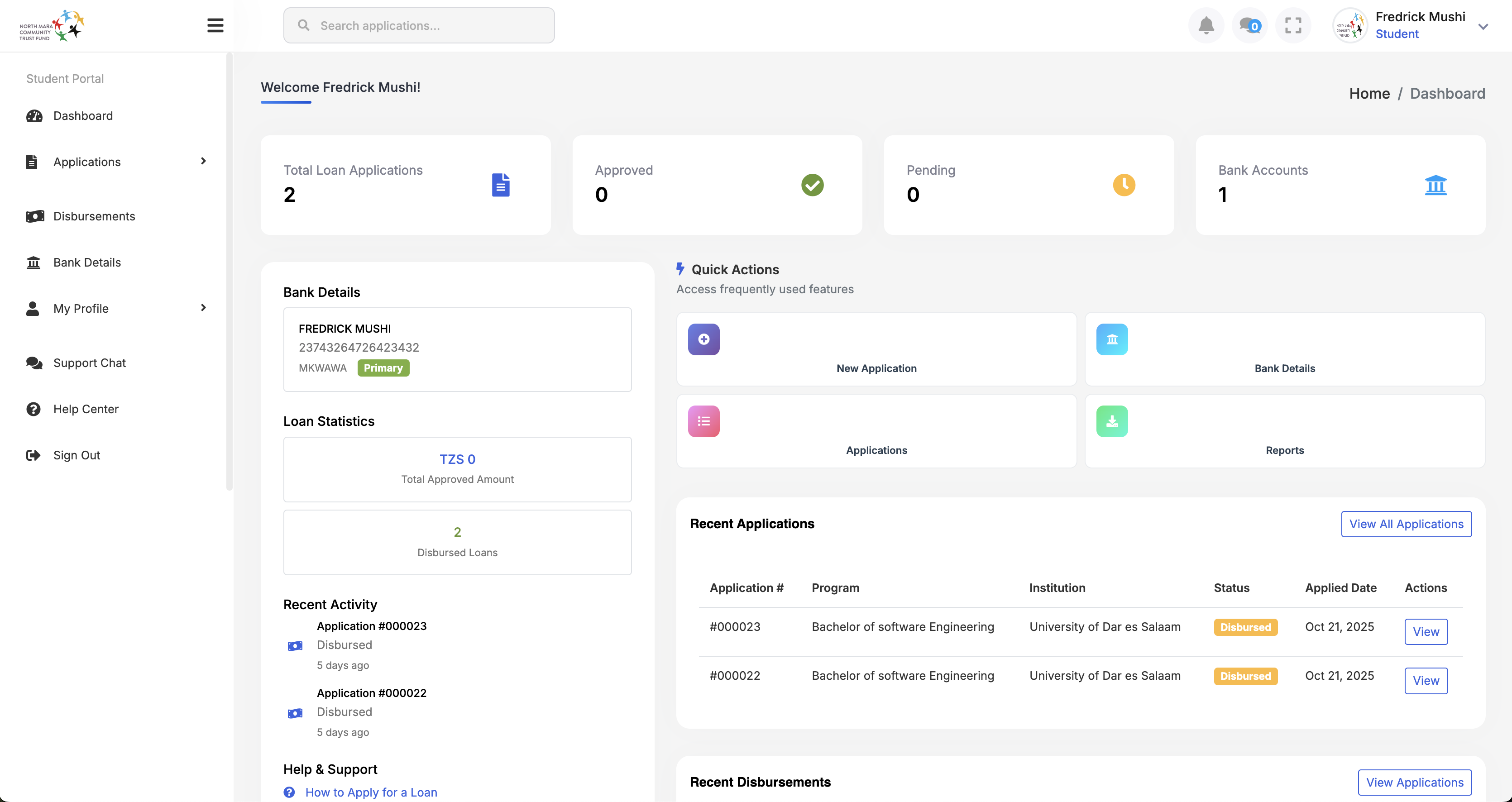Click the purple New Application plus icon

point(703,339)
